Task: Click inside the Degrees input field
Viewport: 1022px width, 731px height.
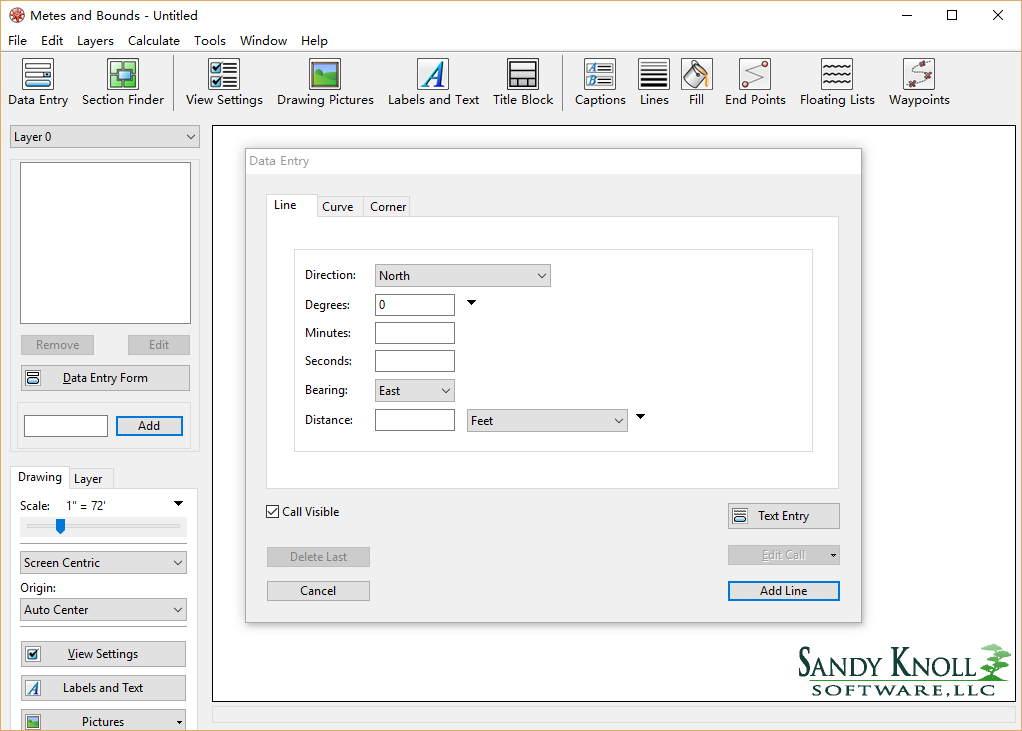Action: pyautogui.click(x=414, y=304)
